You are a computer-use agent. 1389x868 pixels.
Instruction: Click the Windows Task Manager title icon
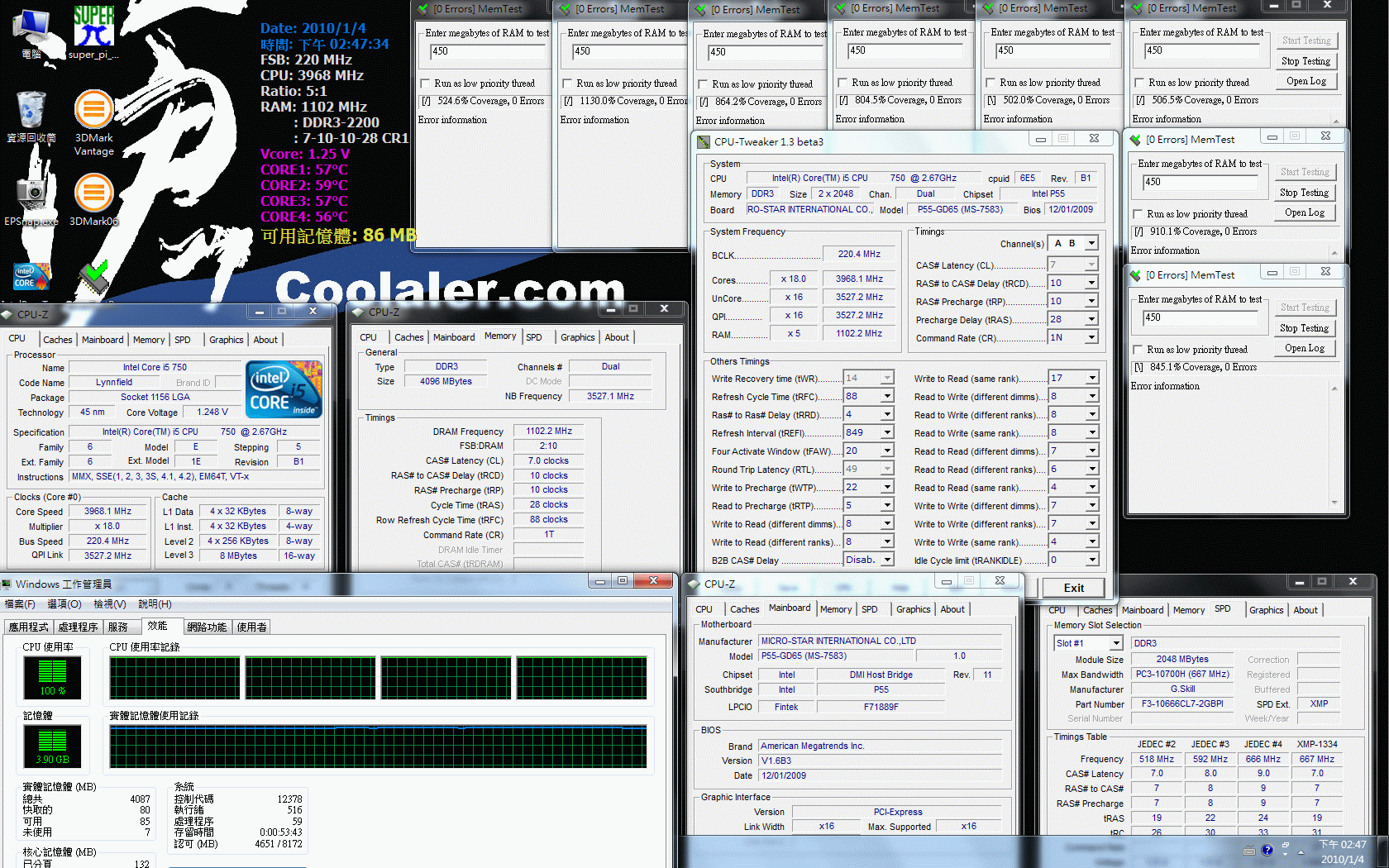click(7, 584)
